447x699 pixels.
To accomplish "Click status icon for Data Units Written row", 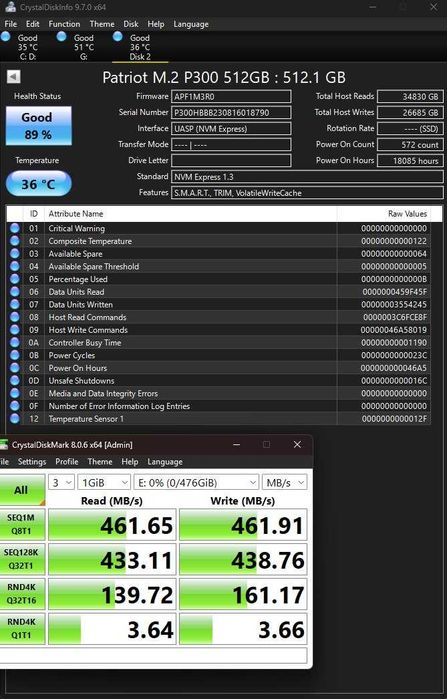I will pos(15,304).
